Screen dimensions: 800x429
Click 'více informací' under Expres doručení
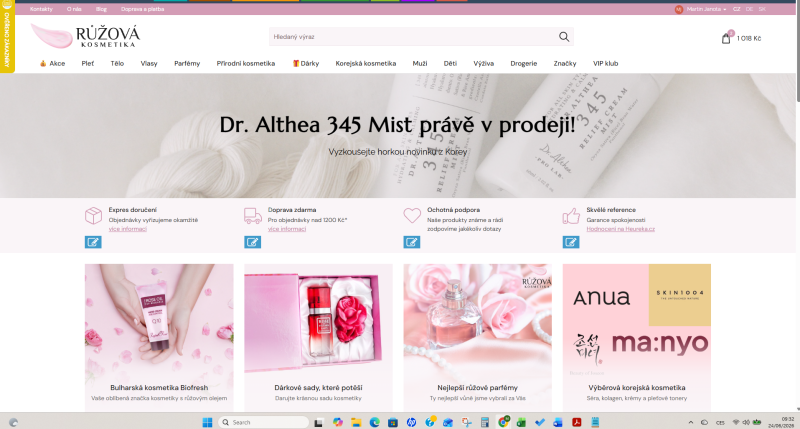coord(128,229)
